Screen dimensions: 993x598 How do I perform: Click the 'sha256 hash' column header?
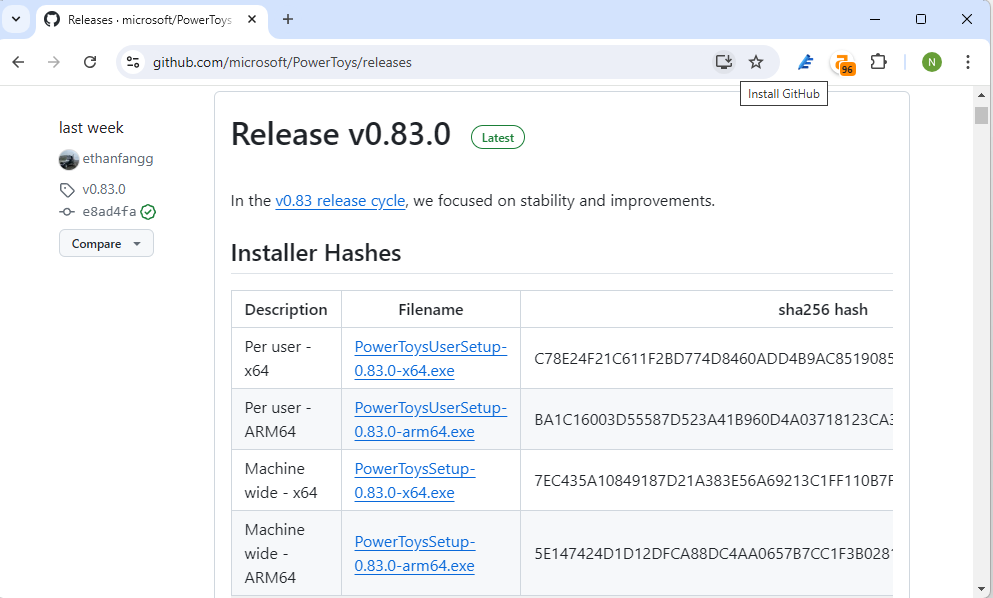click(x=823, y=310)
